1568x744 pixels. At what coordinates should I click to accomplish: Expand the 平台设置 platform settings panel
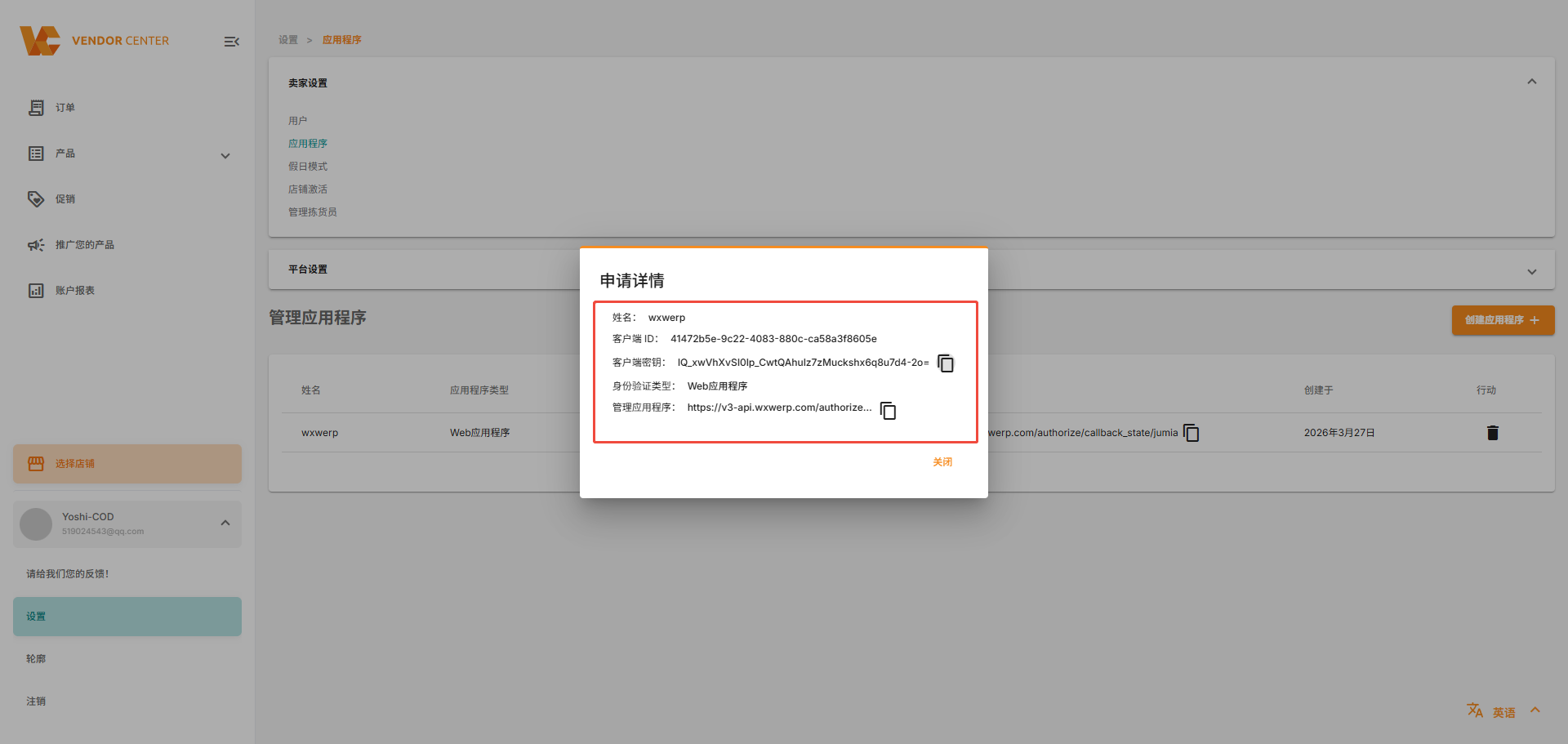[x=1531, y=271]
